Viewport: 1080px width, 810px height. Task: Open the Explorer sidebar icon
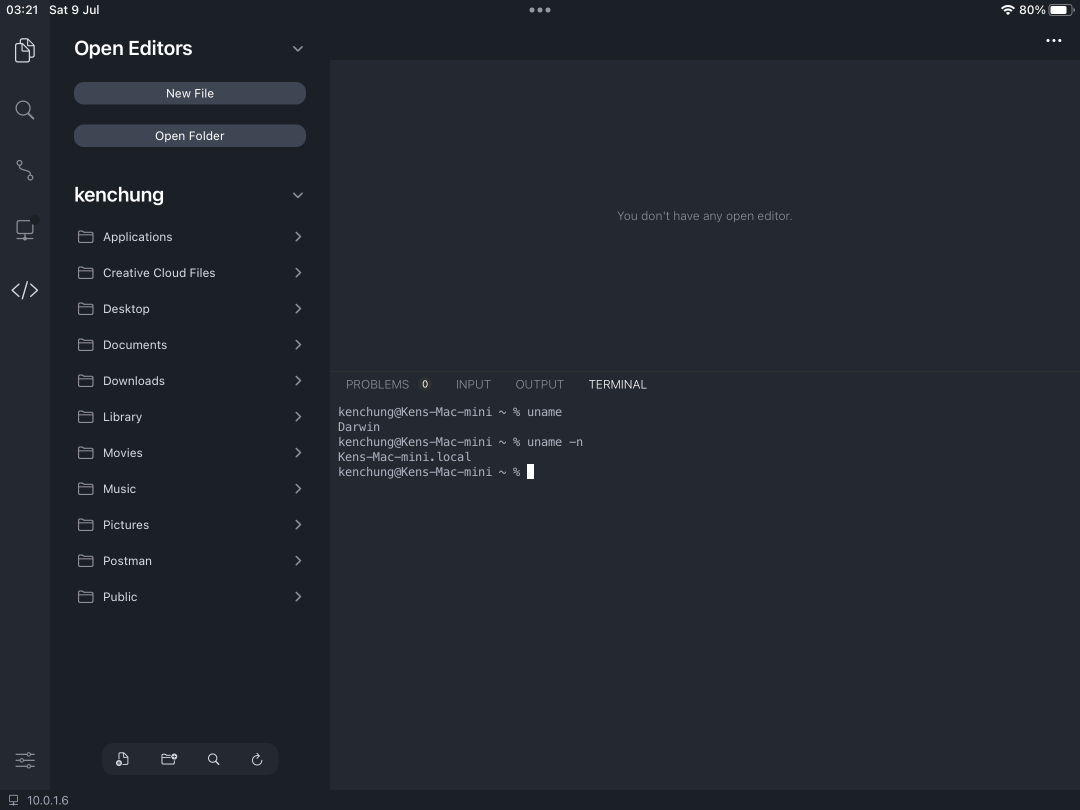[x=24, y=50]
